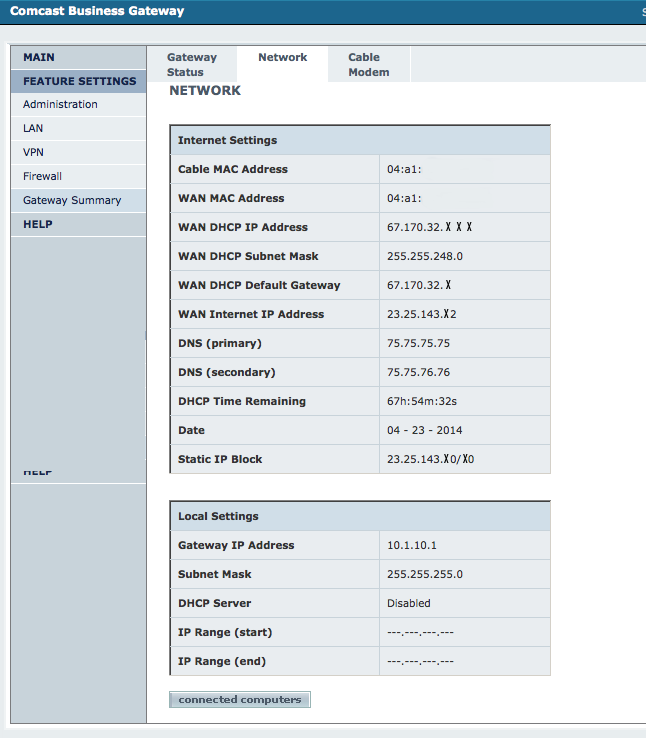Click the WAN MAC Address label
Screen dimensions: 646x738
(x=231, y=199)
